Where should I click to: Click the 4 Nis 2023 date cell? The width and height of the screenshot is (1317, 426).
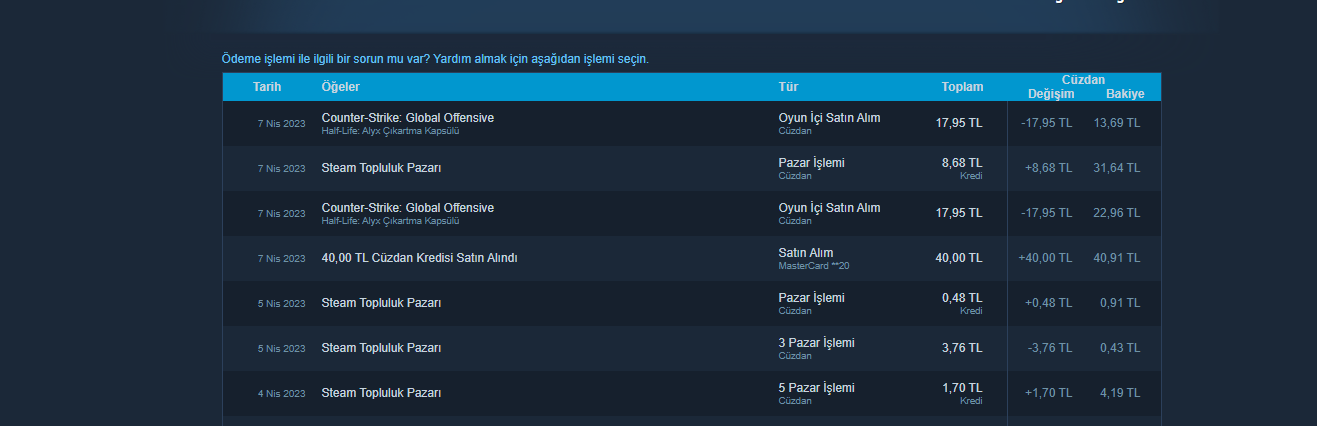pyautogui.click(x=281, y=394)
